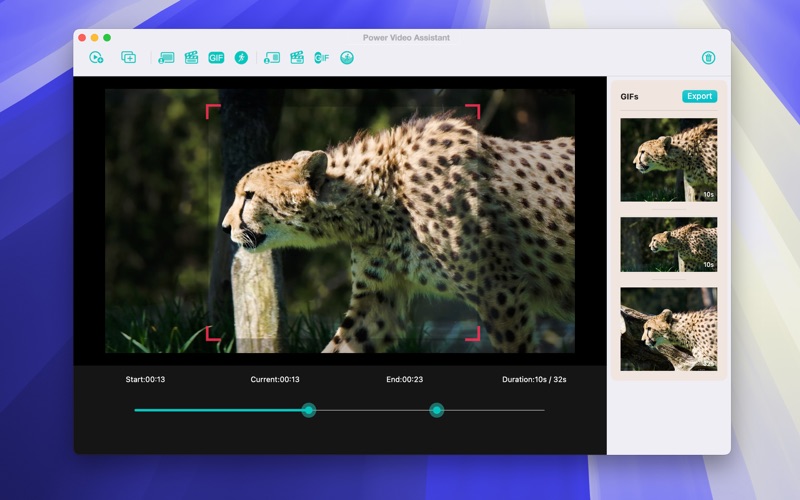Select the first GIF thumbnail in the list
Viewport: 800px width, 500px height.
[x=668, y=160]
